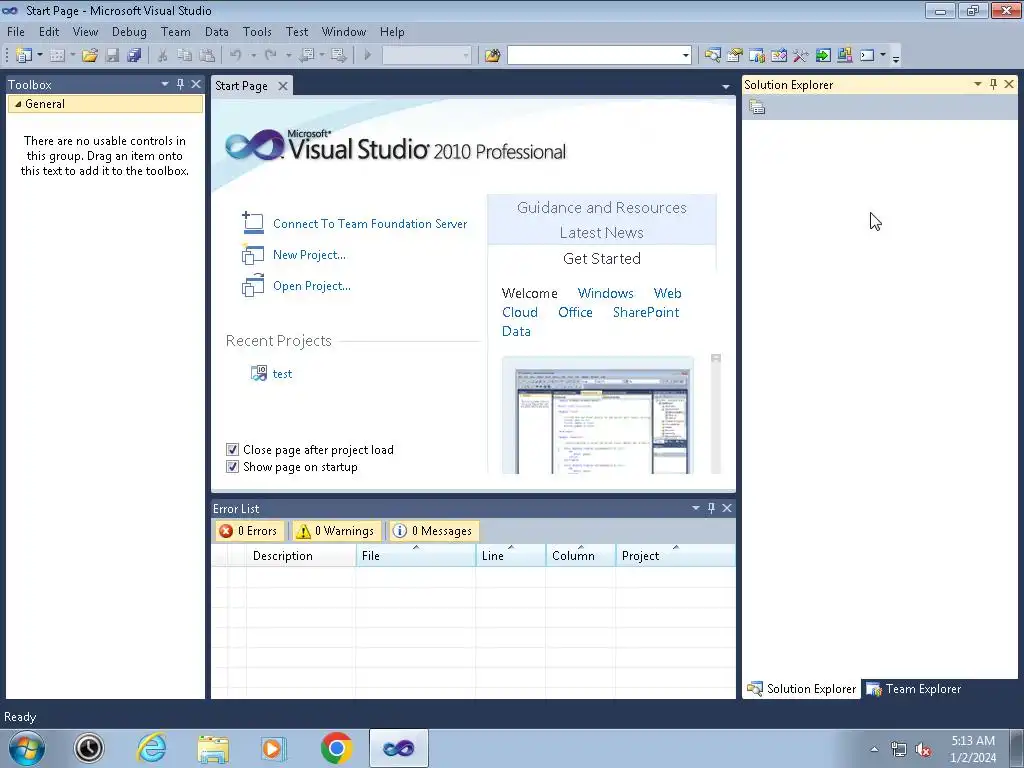Viewport: 1024px width, 768px height.
Task: Toggle the 0 Errors filter button
Action: 248,531
